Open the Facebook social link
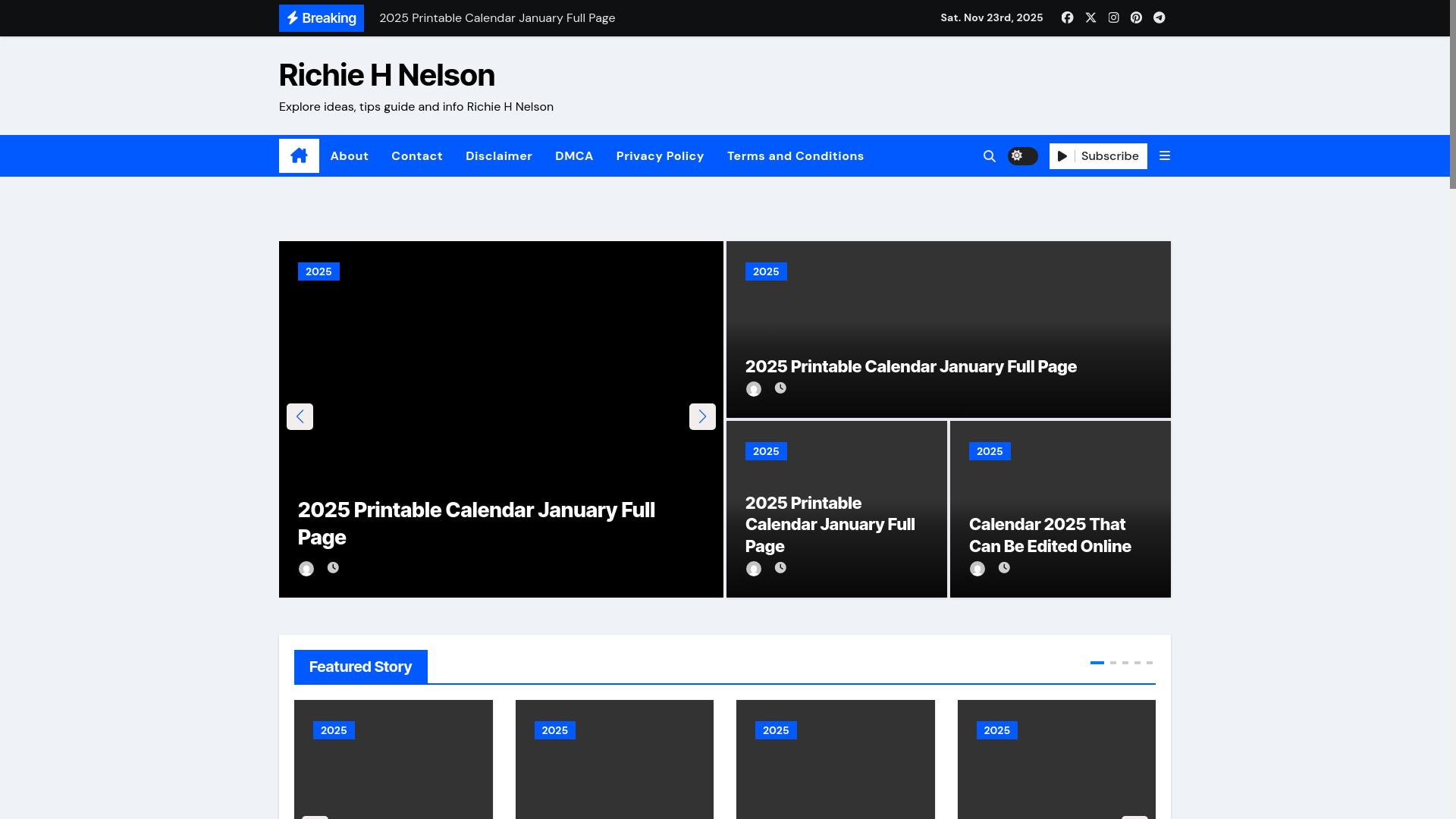Viewport: 1456px width, 819px height. [1067, 17]
